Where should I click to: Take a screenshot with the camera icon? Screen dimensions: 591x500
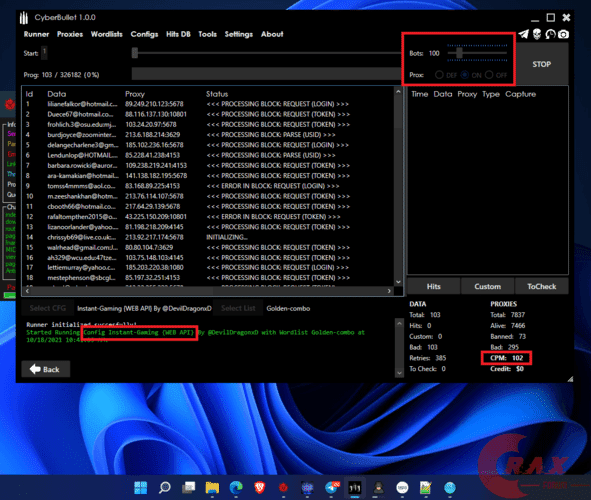[563, 34]
